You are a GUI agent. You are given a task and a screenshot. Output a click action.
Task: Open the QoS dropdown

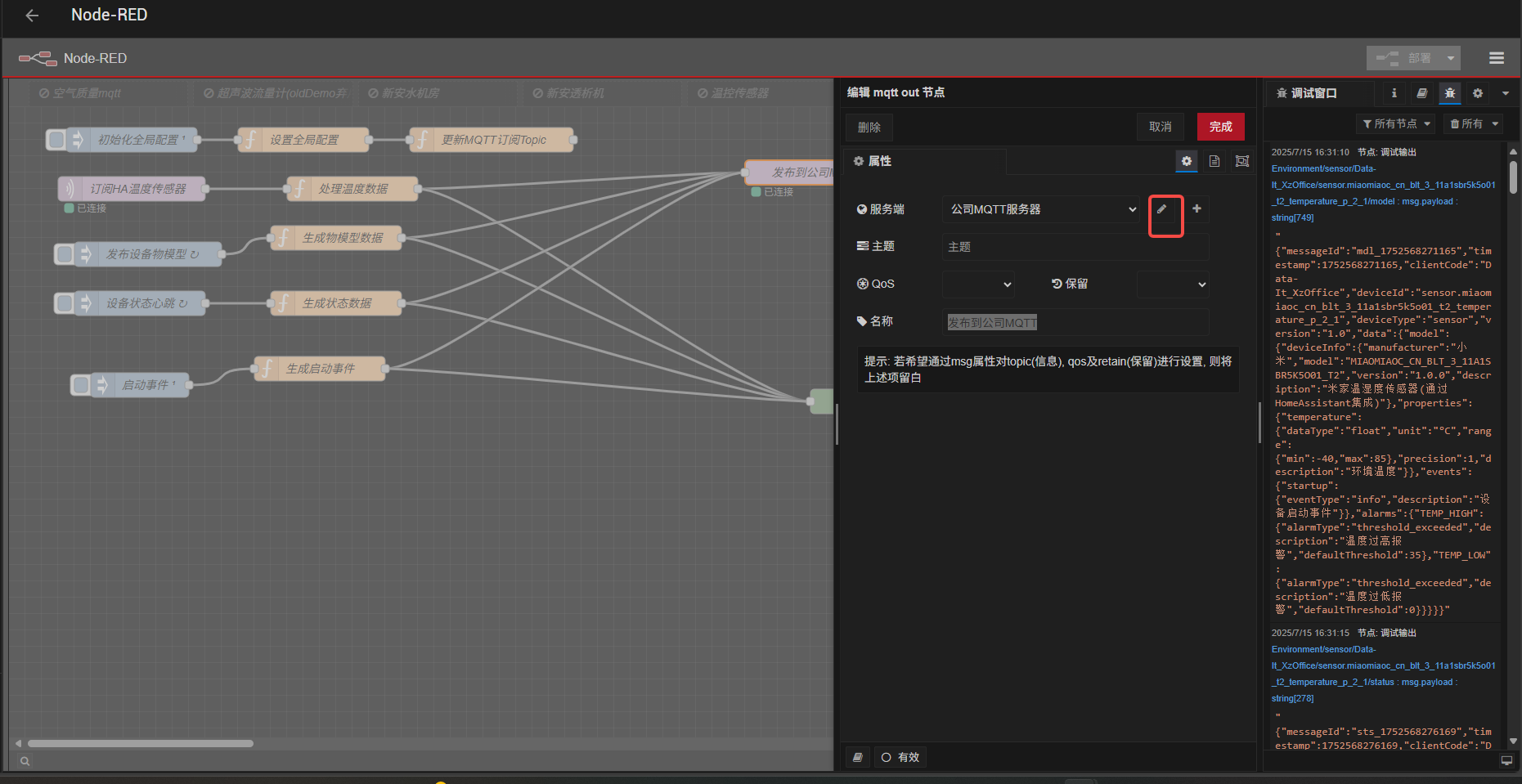point(978,284)
